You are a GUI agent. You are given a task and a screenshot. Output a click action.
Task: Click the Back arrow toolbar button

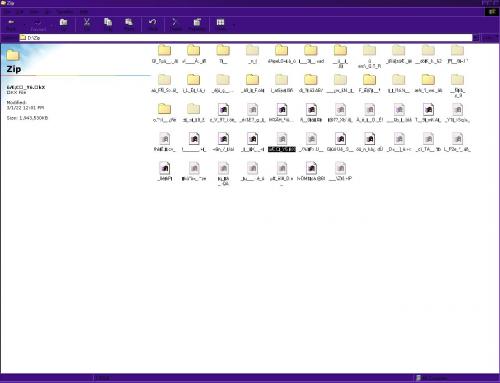(11, 24)
